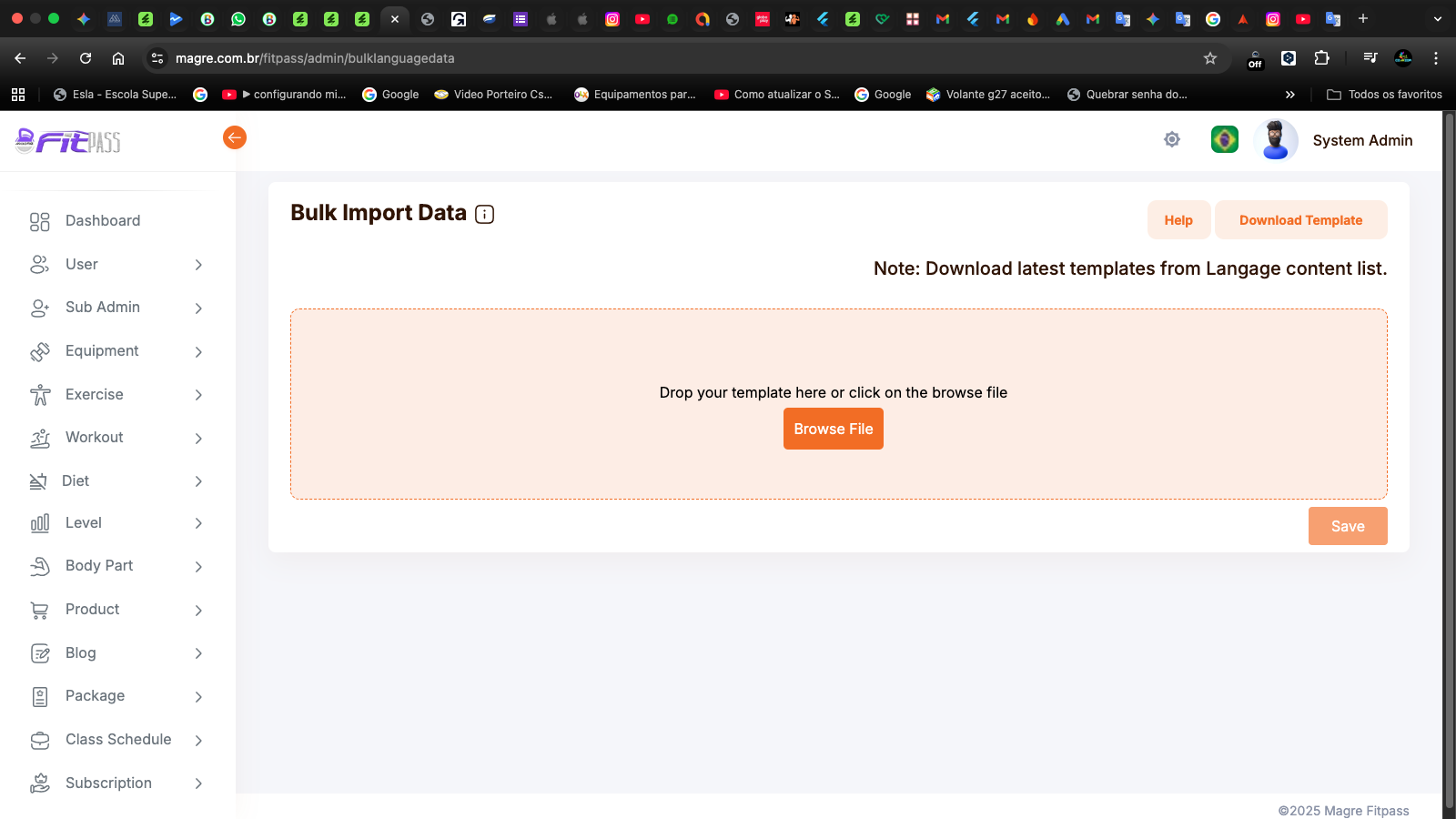Reload the page using the refresh icon
The height and width of the screenshot is (819, 1456).
click(x=86, y=58)
